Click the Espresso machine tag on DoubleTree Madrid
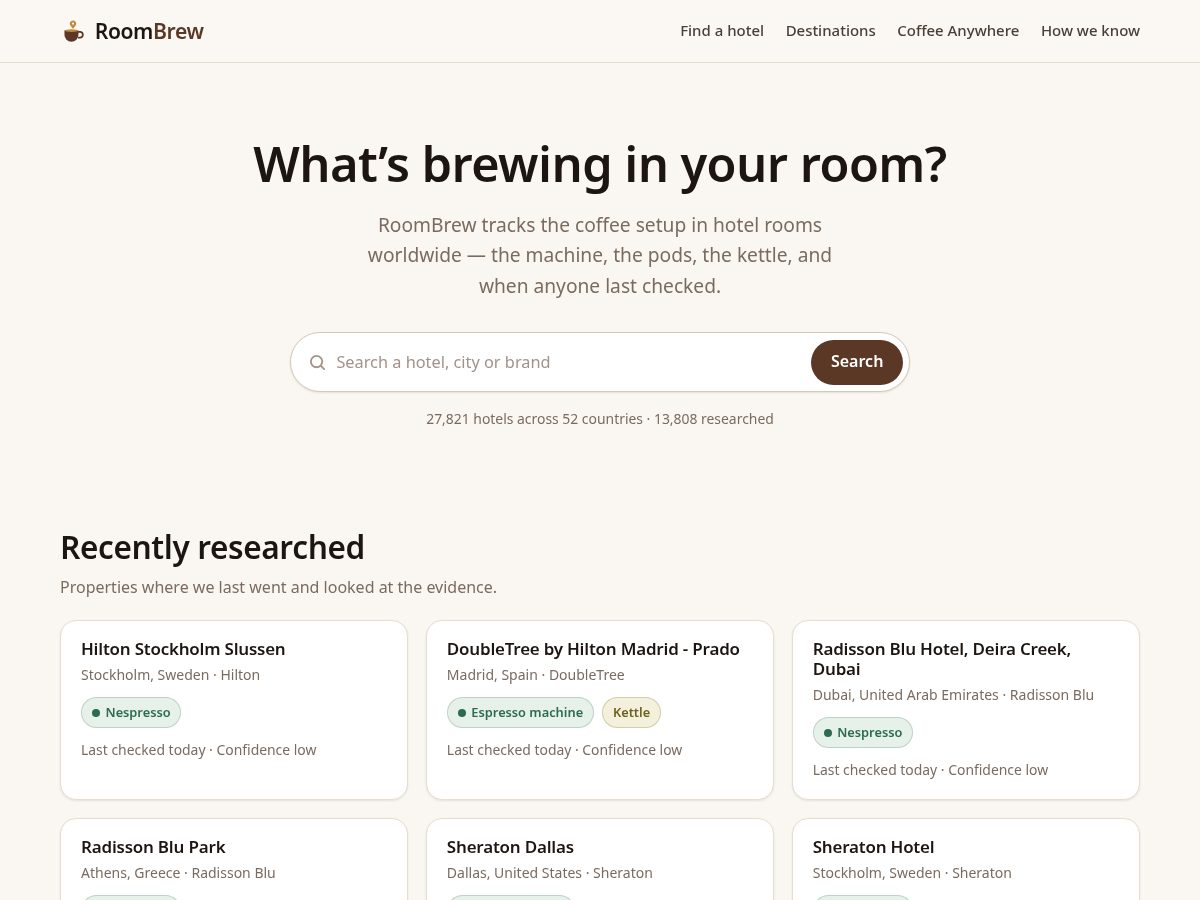This screenshot has width=1200, height=900. 520,713
